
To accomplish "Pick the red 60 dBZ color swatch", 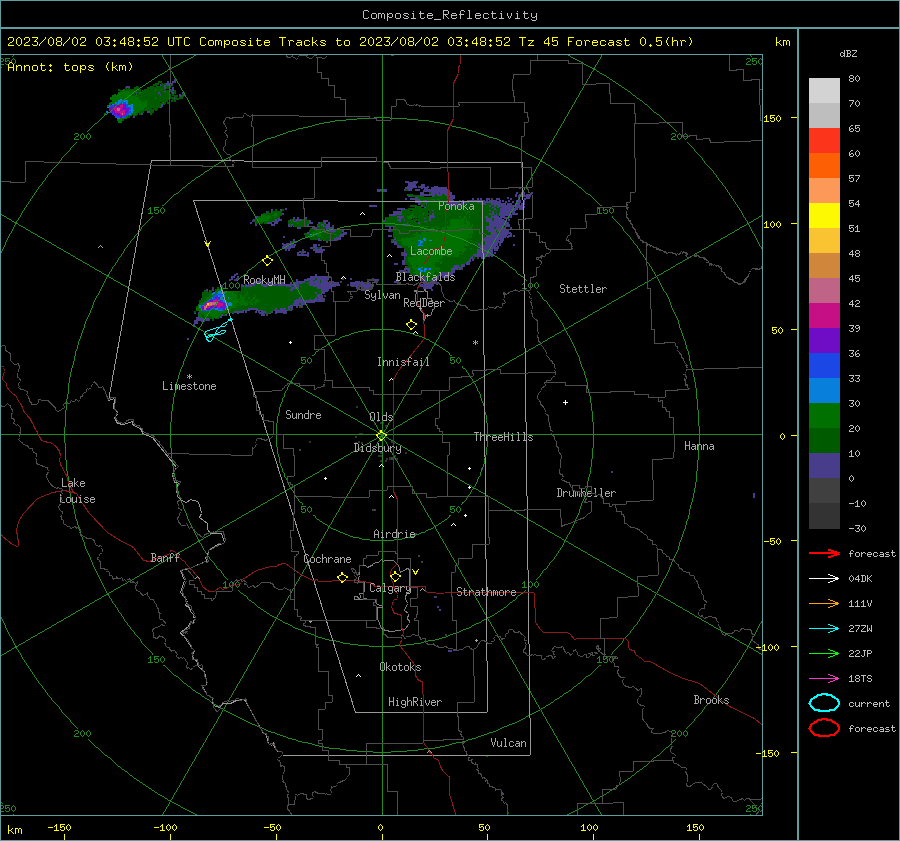I will 824,141.
